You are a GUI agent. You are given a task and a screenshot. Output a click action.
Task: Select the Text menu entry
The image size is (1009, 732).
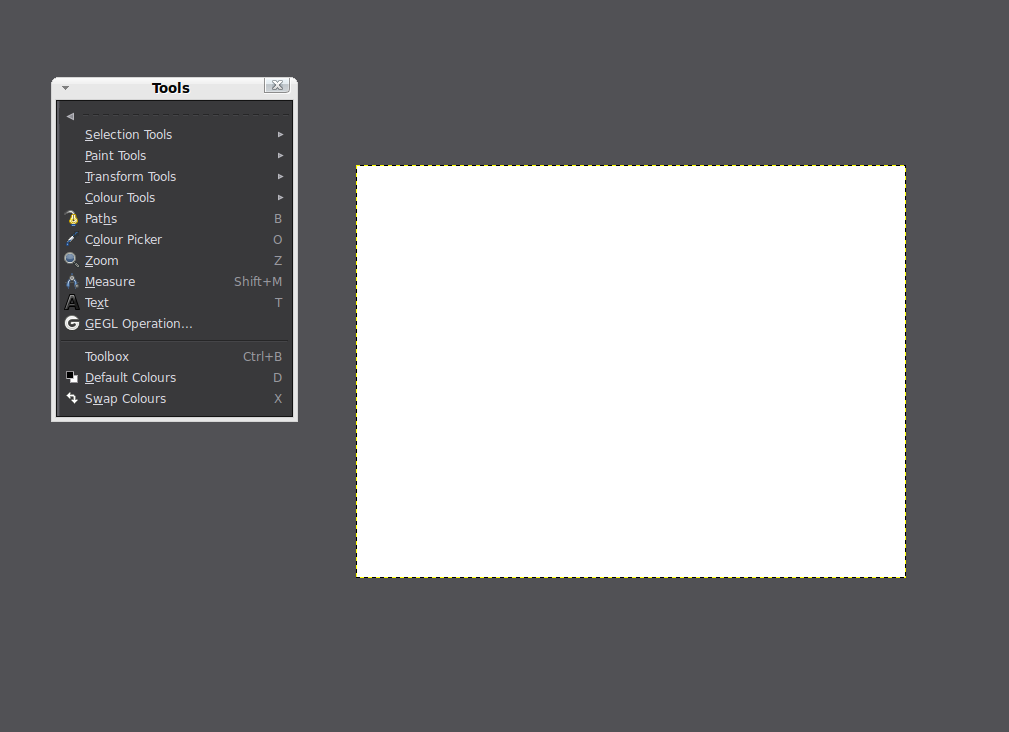click(x=174, y=303)
